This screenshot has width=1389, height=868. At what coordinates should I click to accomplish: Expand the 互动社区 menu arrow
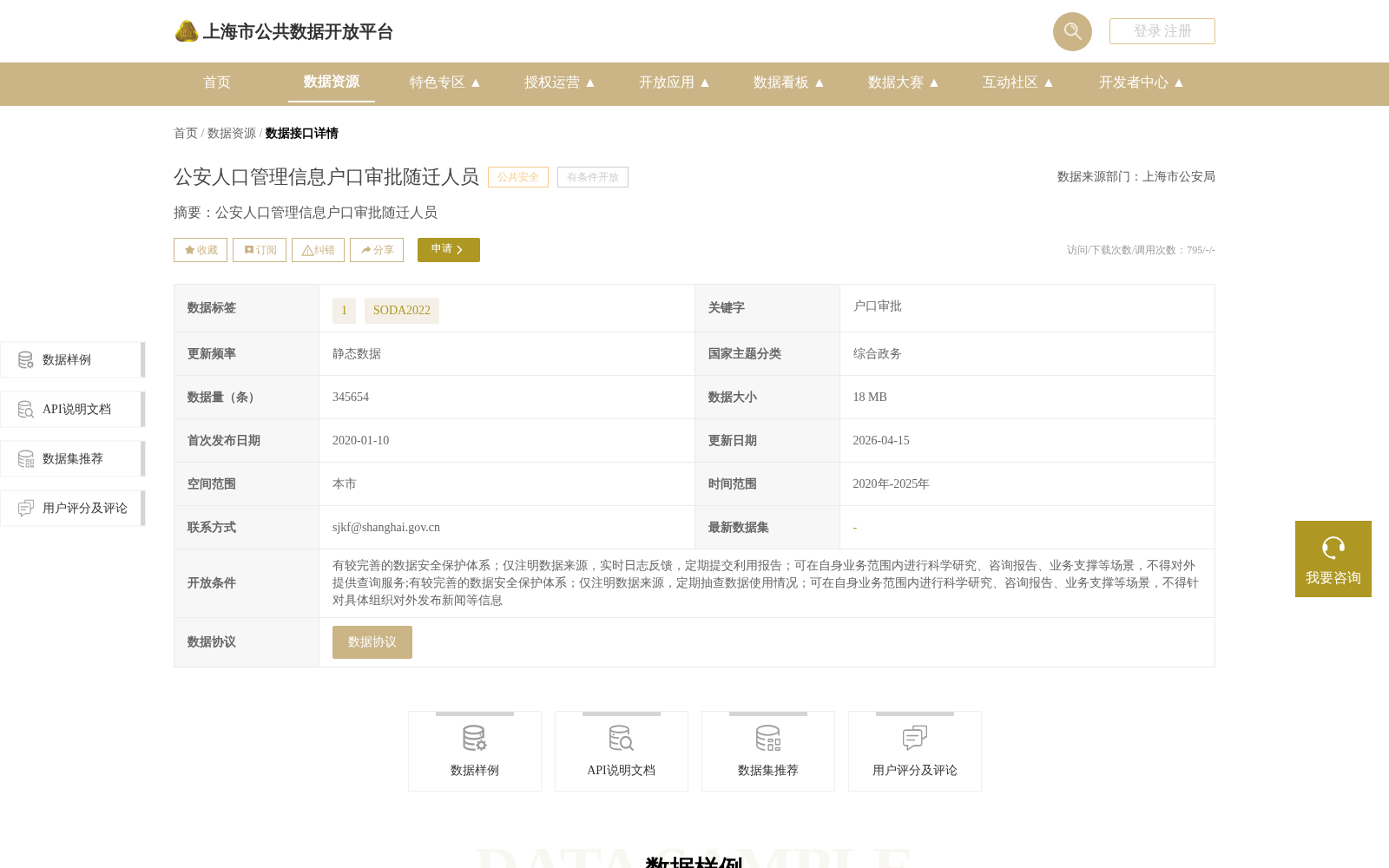(1049, 82)
